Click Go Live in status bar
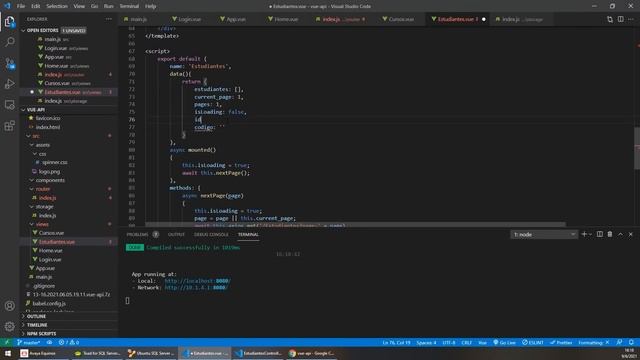Image resolution: width=640 pixels, height=360 pixels. pyautogui.click(x=504, y=342)
